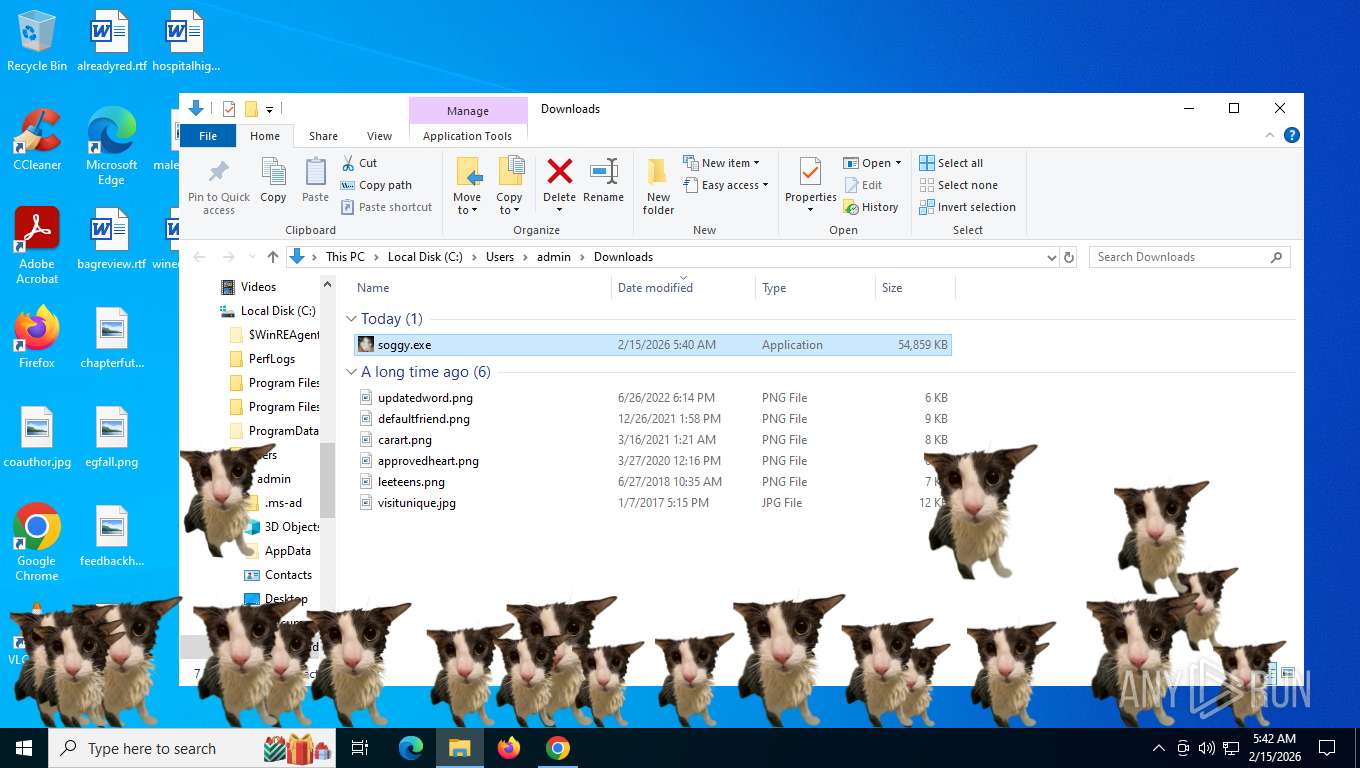Click the red Delete icon
Viewport: 1360px width, 768px height.
560,171
